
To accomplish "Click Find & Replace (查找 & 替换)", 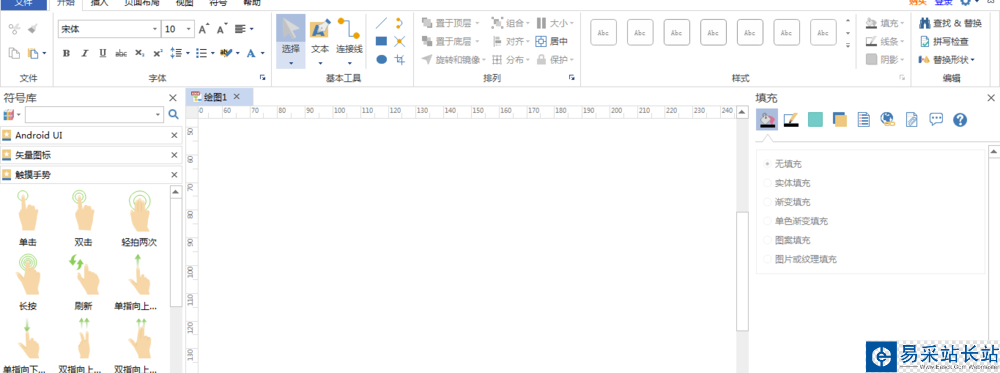I will 950,24.
